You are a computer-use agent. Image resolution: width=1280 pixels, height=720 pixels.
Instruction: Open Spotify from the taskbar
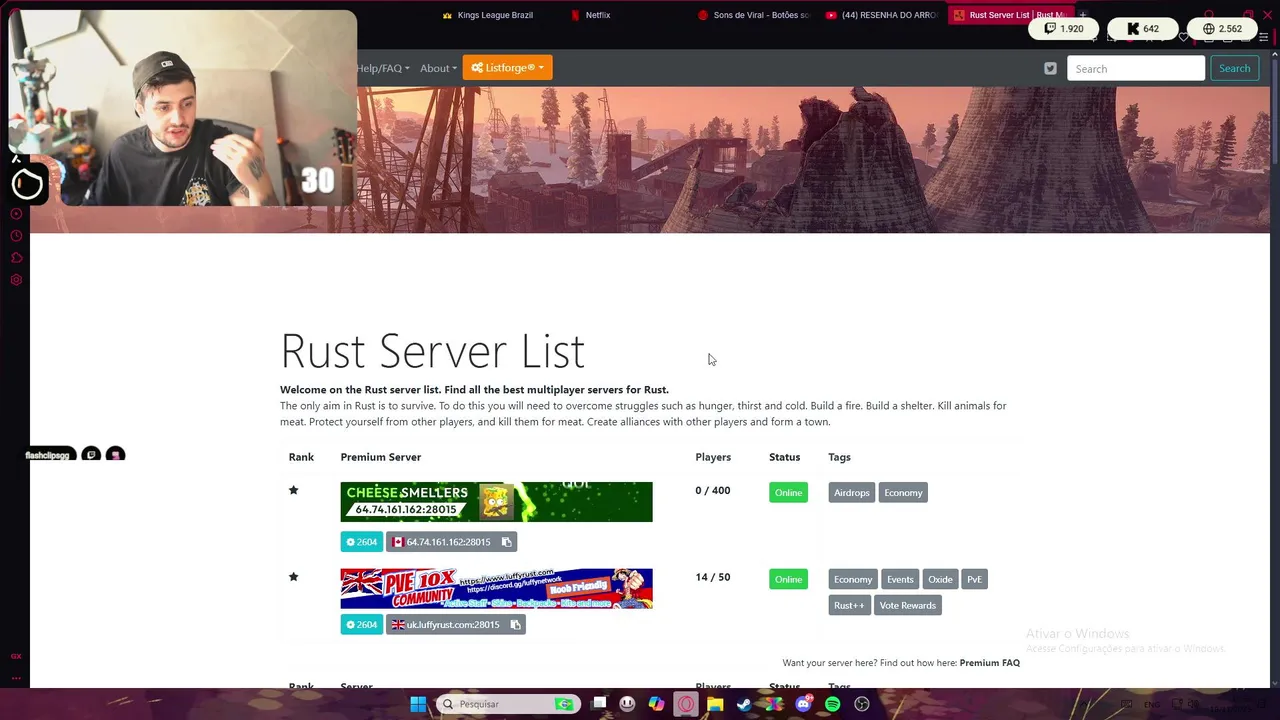pos(832,704)
